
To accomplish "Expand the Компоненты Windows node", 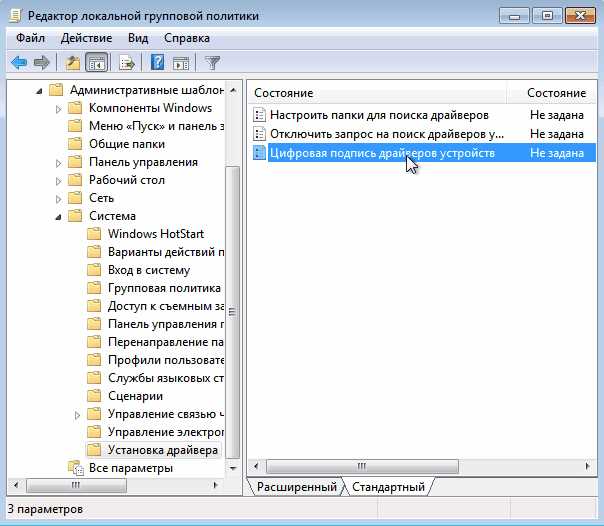I will (x=58, y=109).
